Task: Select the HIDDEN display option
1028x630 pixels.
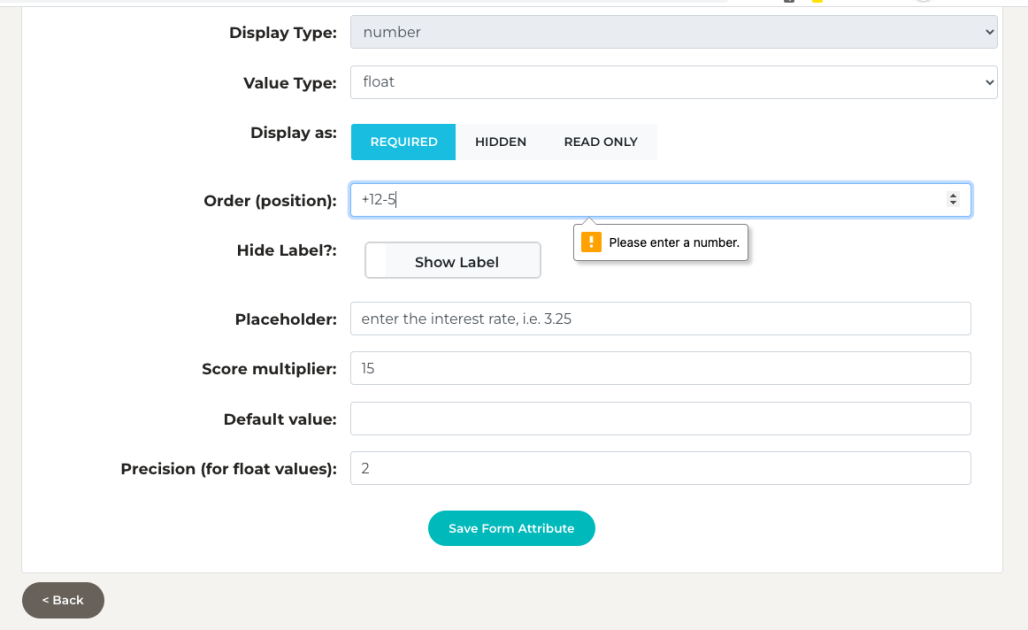Action: click(500, 142)
